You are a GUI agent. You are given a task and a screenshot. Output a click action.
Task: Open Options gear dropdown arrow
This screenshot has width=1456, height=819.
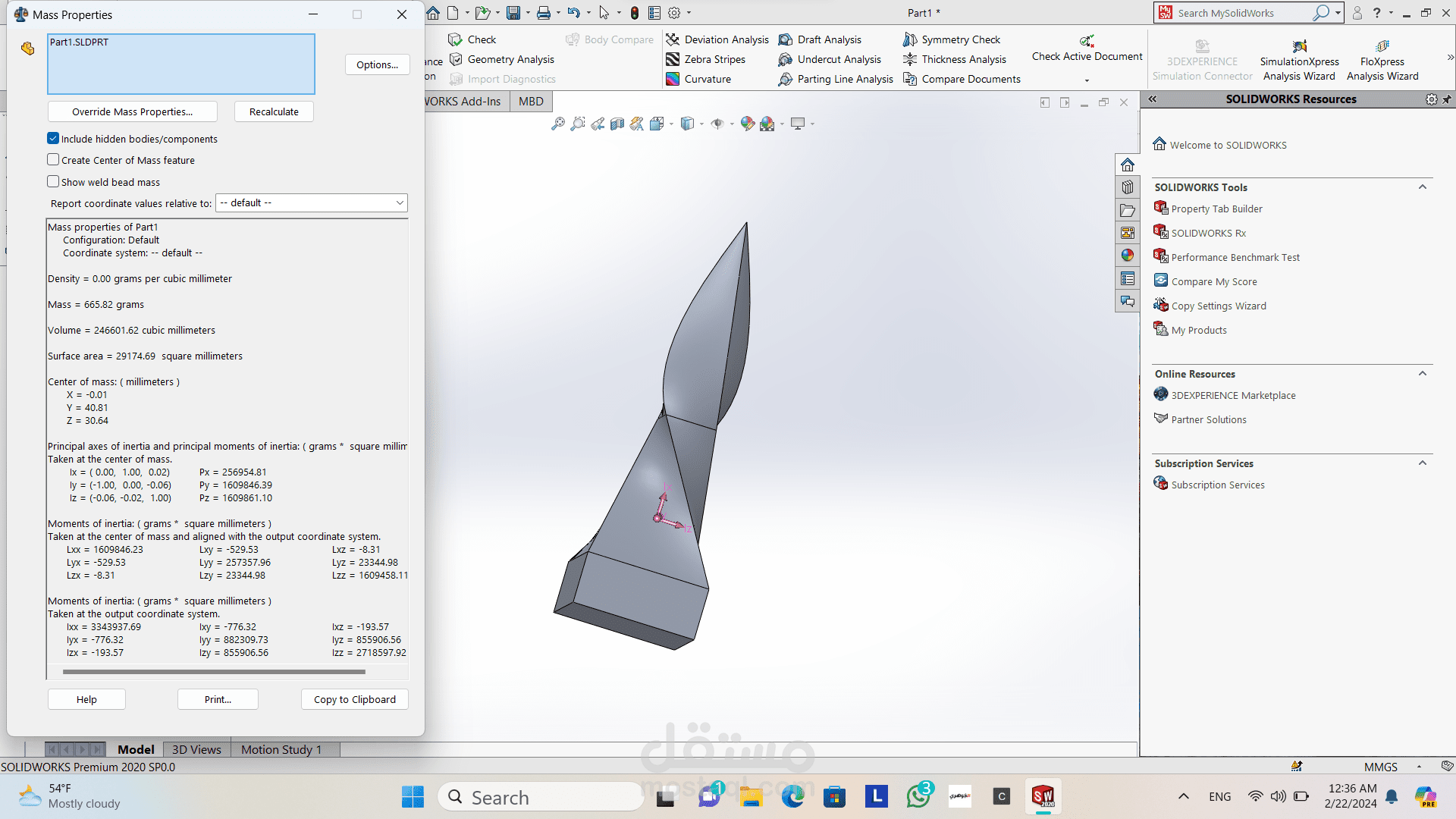(x=689, y=13)
